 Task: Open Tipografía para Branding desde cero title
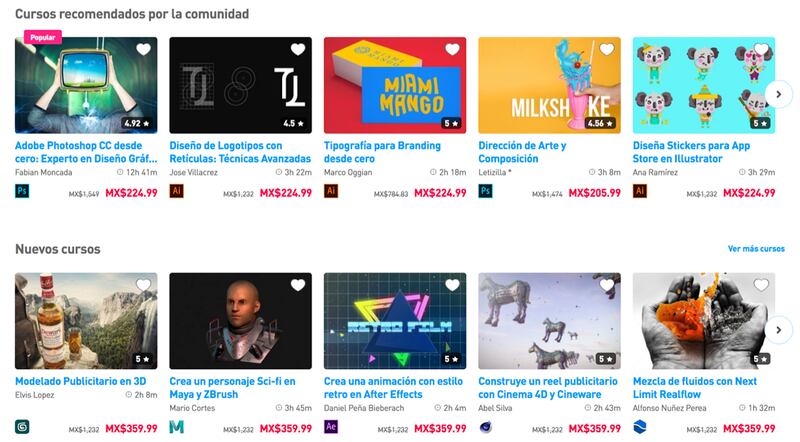coord(382,152)
